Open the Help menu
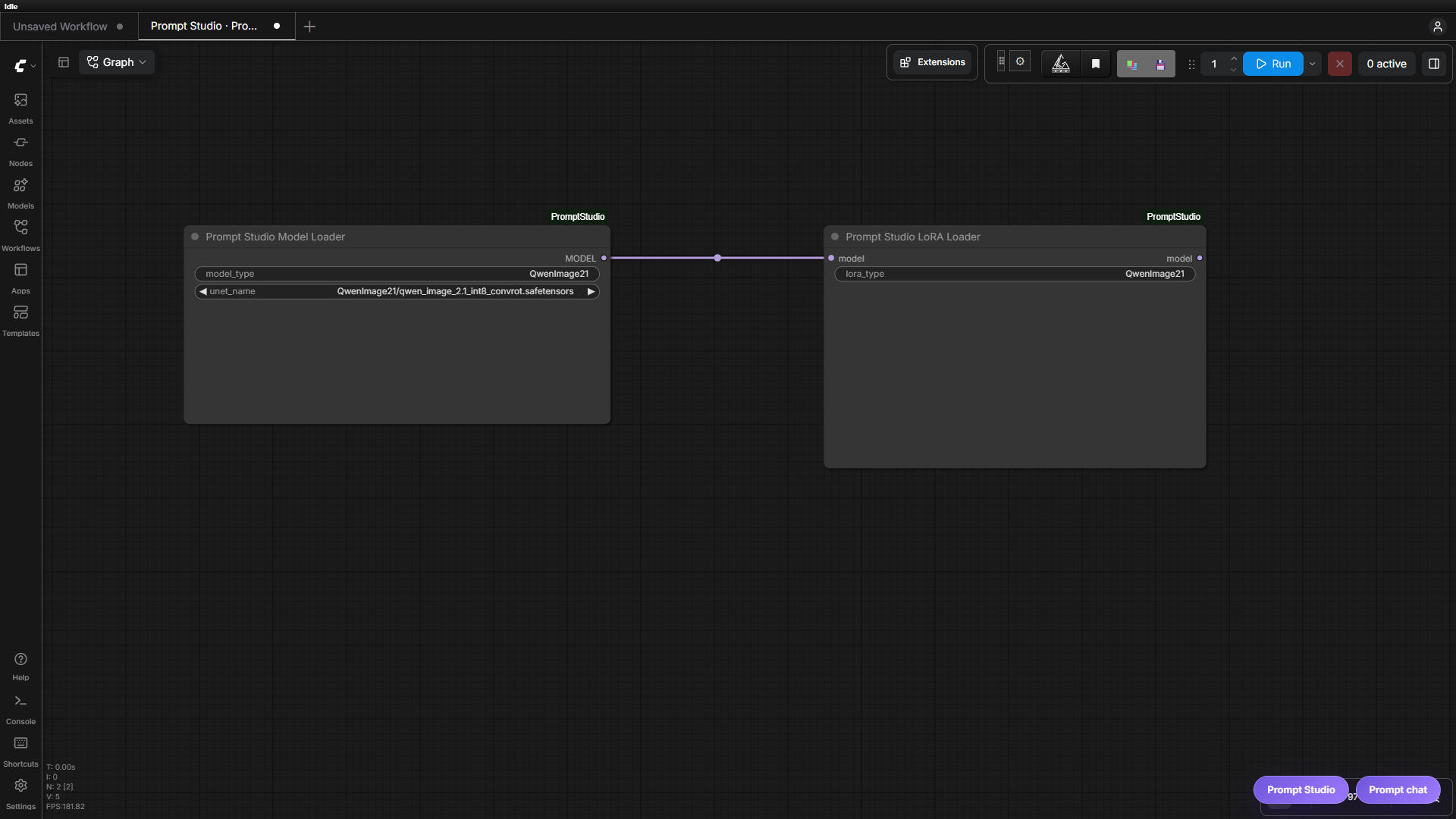This screenshot has height=819, width=1456. coord(20,667)
